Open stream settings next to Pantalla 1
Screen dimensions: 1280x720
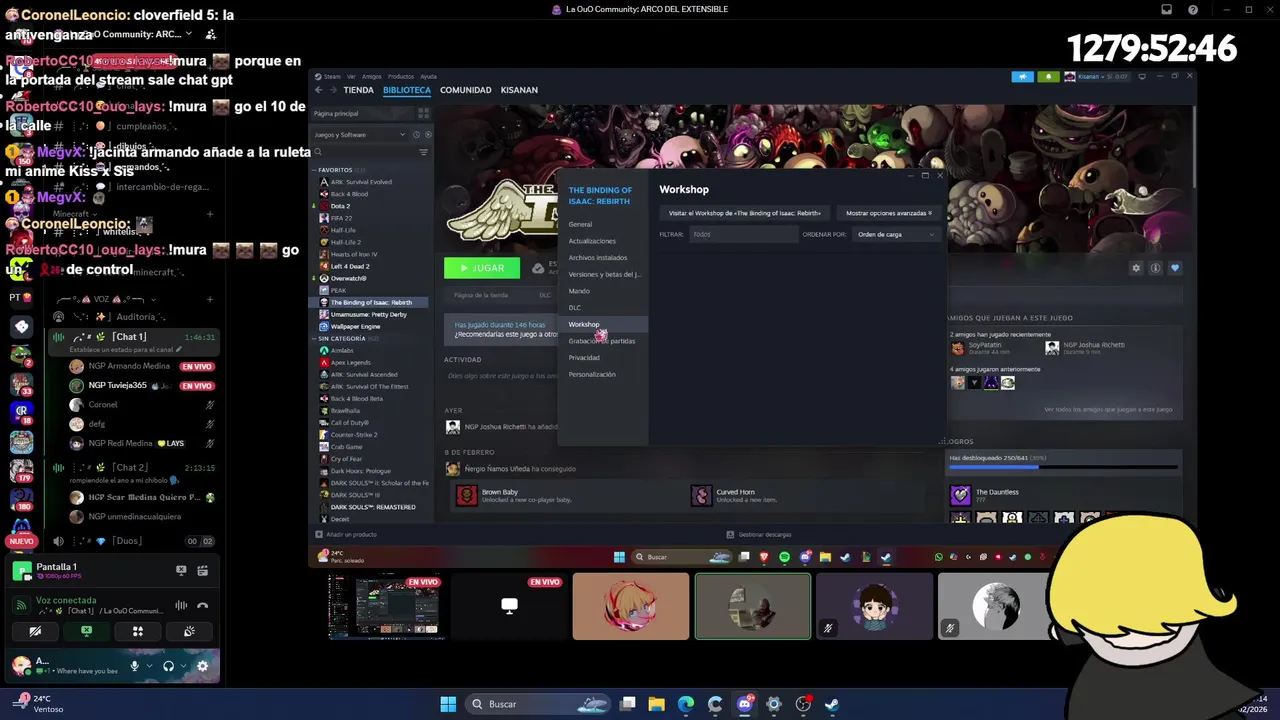pos(202,570)
